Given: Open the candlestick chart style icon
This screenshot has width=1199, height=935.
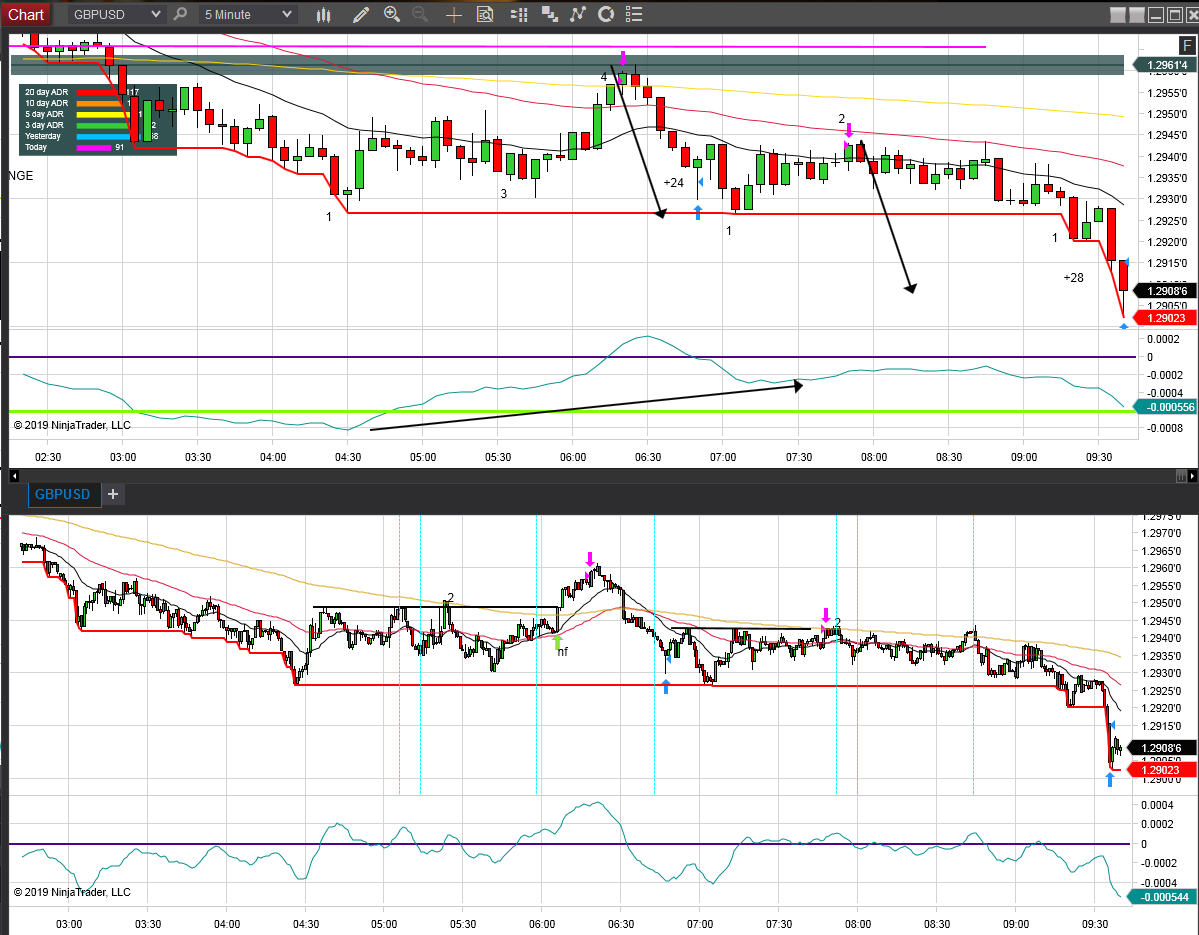Looking at the screenshot, I should (323, 14).
